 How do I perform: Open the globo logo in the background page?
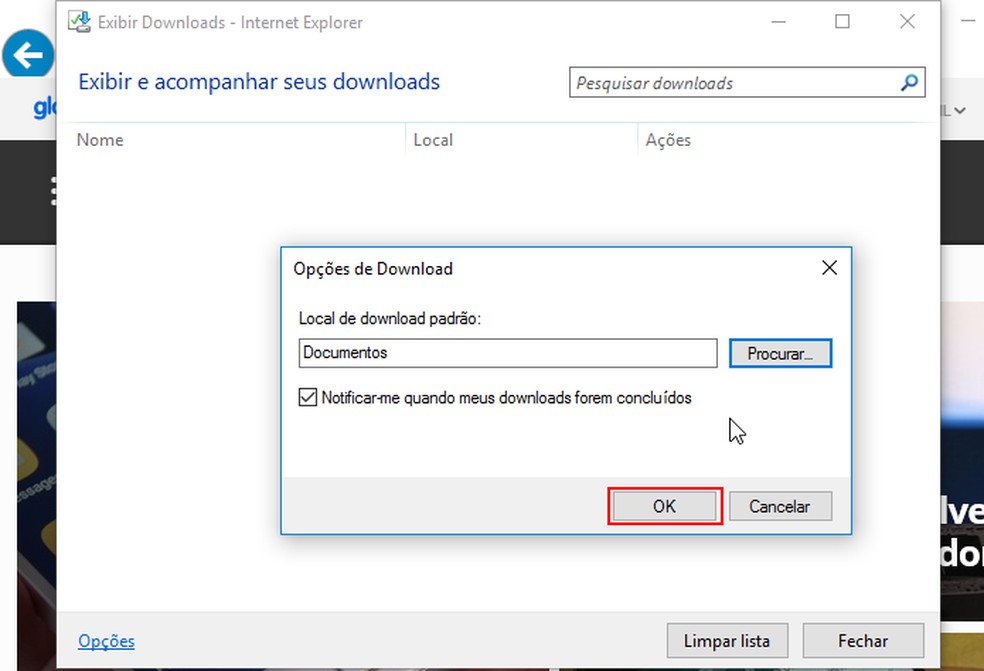(x=42, y=108)
